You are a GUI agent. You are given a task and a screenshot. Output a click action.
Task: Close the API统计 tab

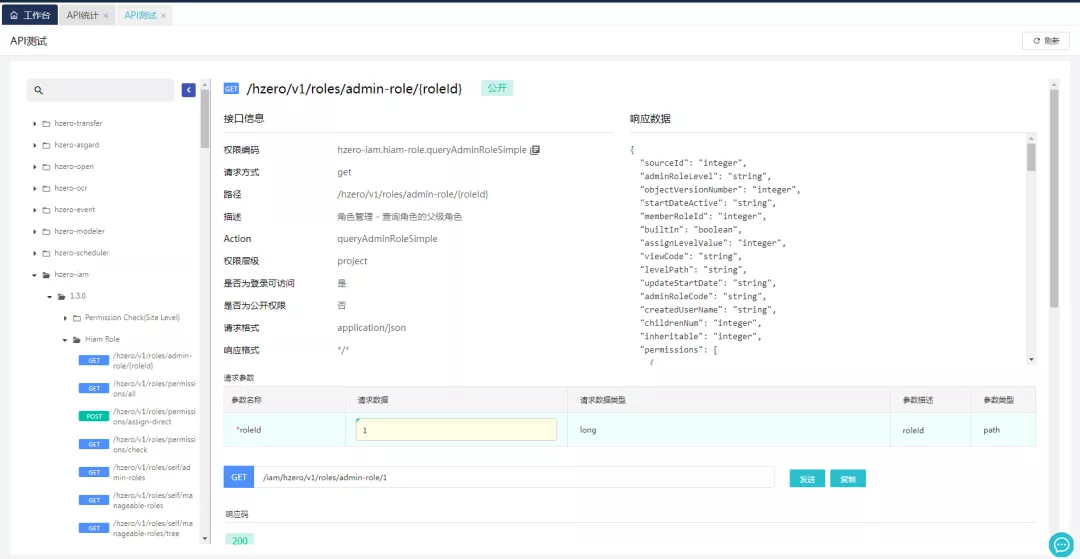[106, 16]
